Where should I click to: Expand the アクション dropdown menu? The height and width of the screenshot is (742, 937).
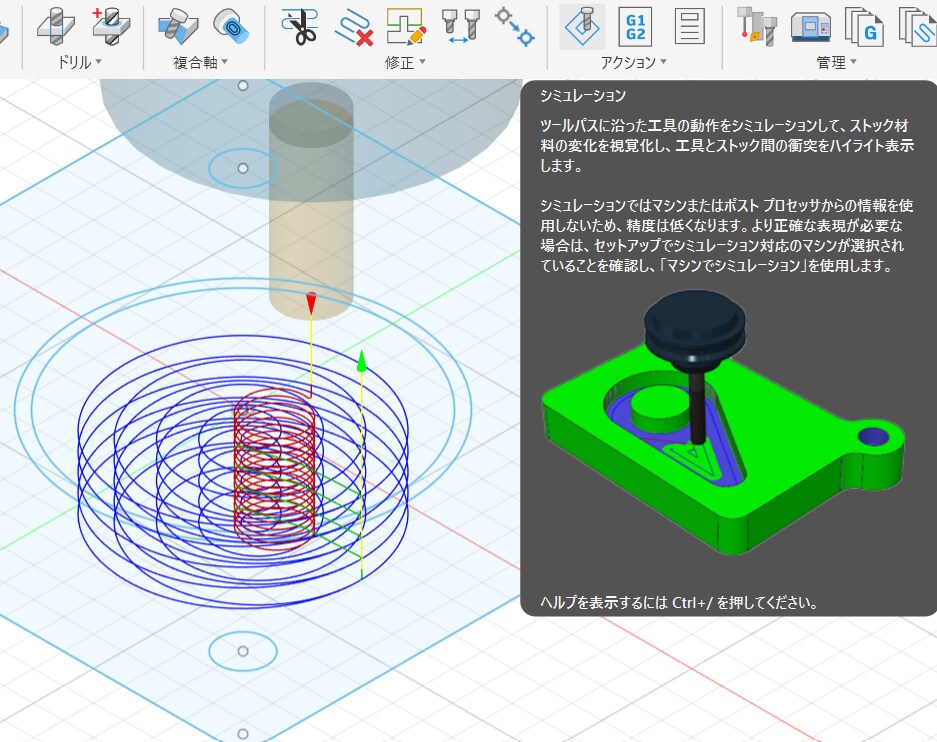(633, 62)
